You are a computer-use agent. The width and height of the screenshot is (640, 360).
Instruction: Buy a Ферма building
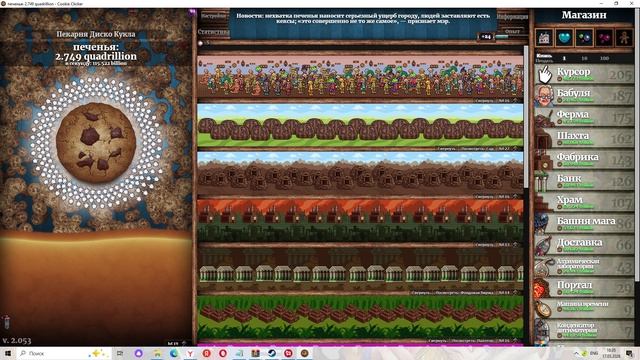pyautogui.click(x=584, y=117)
